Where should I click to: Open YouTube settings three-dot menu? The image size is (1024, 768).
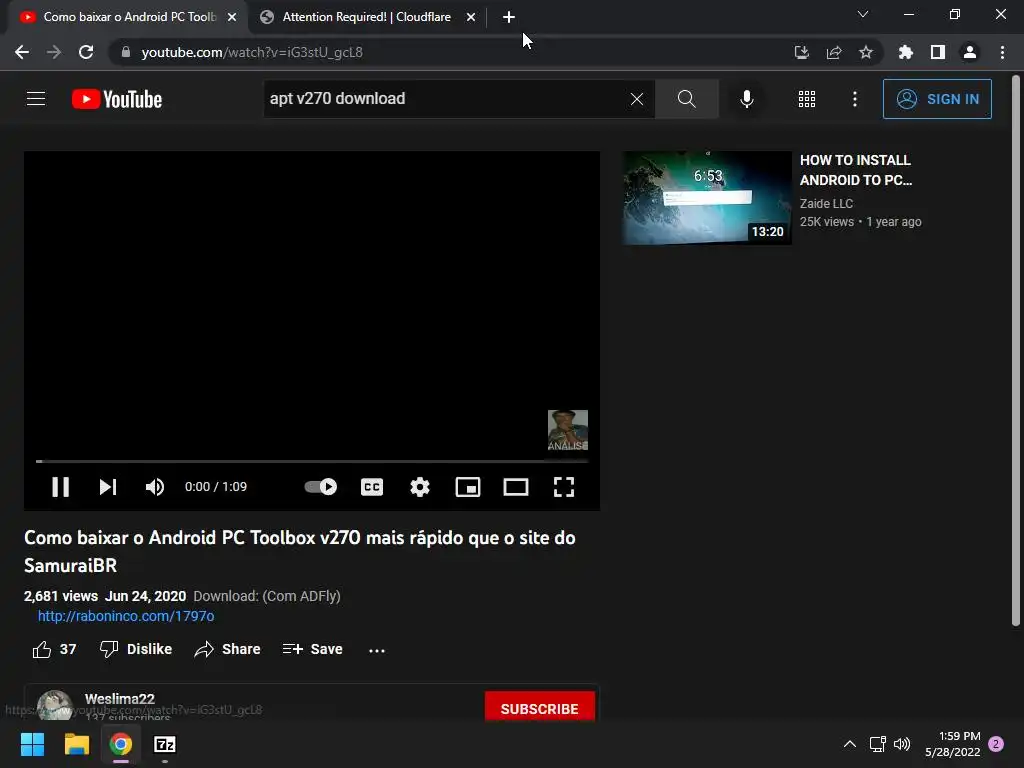click(x=855, y=99)
